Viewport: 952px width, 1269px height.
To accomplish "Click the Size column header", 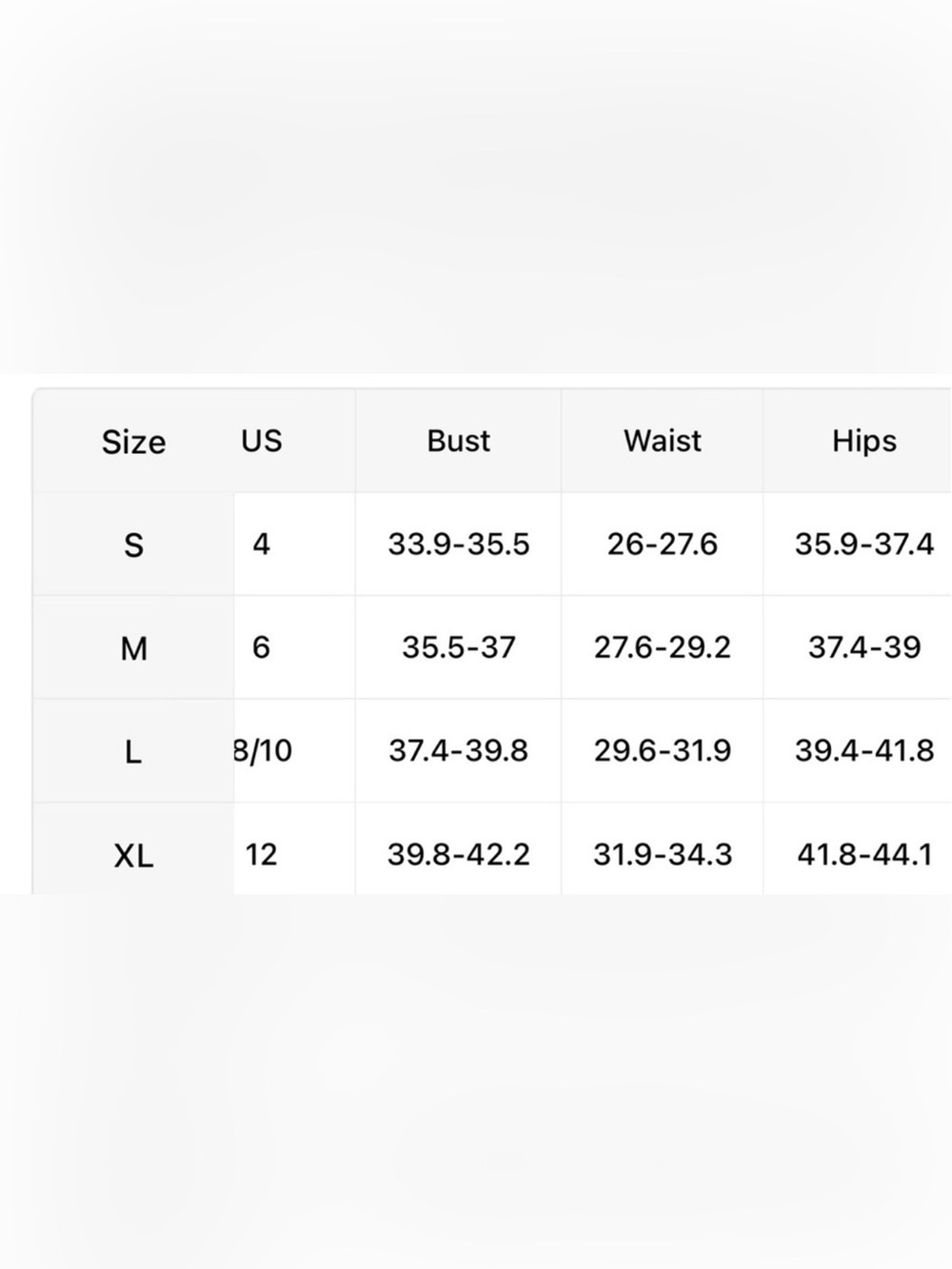I will [134, 442].
